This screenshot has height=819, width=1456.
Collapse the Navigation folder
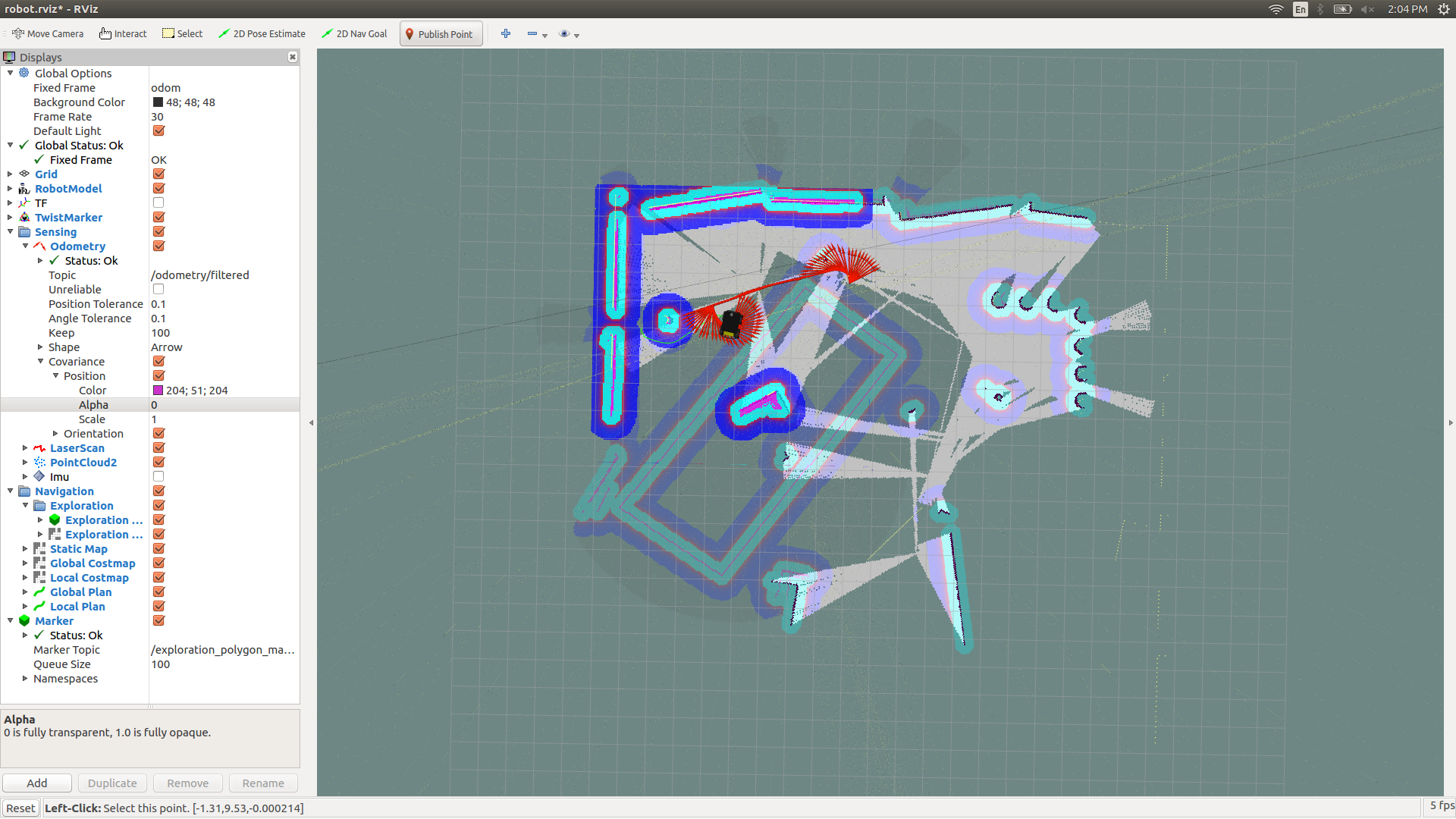click(10, 491)
